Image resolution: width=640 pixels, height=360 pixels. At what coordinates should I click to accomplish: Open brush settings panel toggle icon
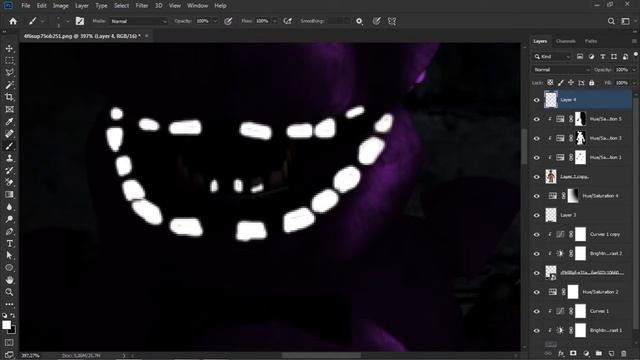[80, 21]
